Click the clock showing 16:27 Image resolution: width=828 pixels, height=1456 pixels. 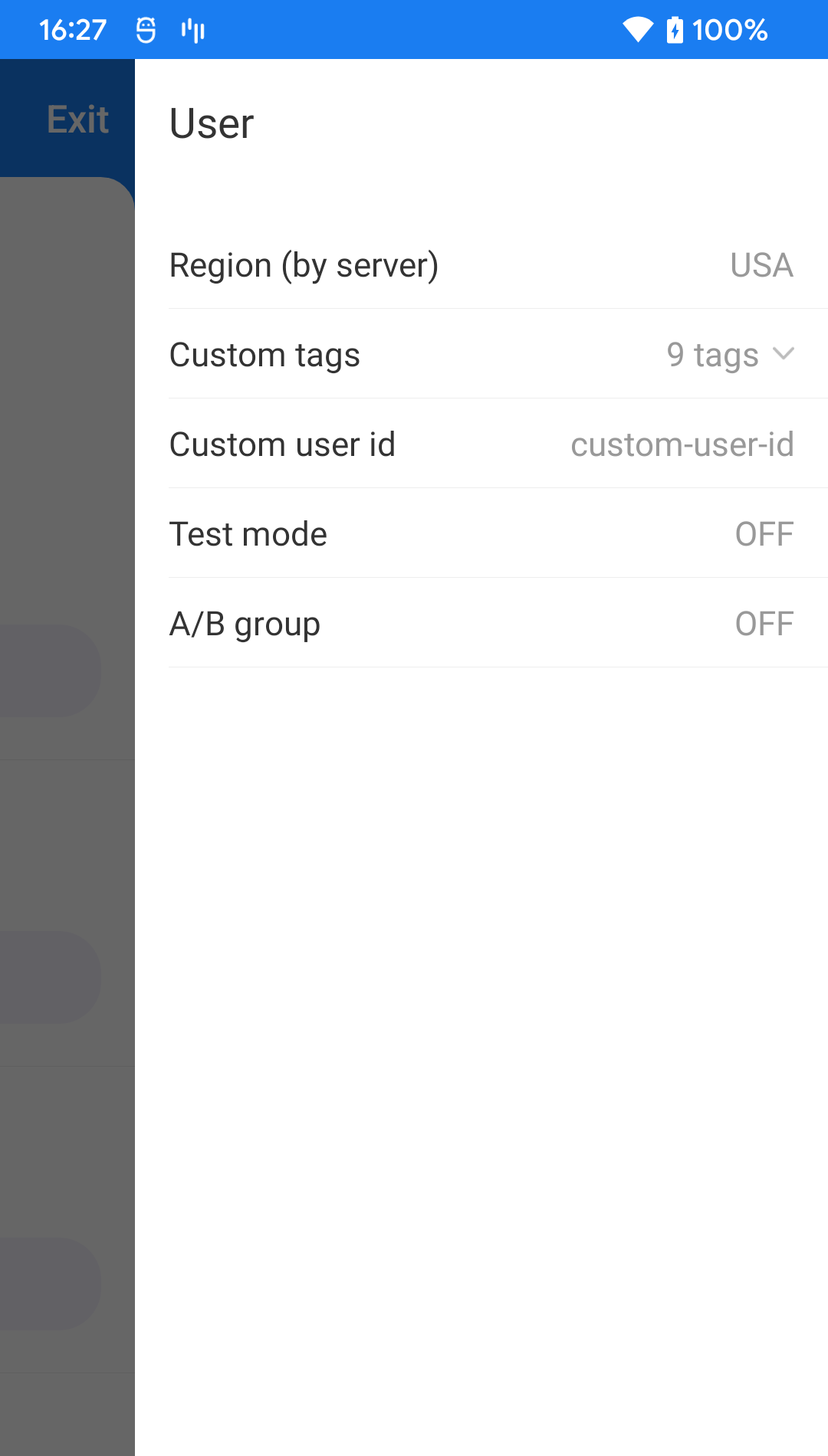(73, 29)
